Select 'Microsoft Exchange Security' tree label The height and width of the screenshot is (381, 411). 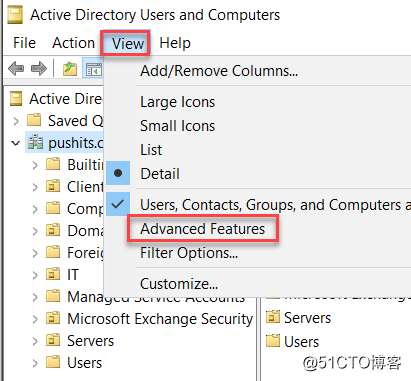(x=160, y=319)
